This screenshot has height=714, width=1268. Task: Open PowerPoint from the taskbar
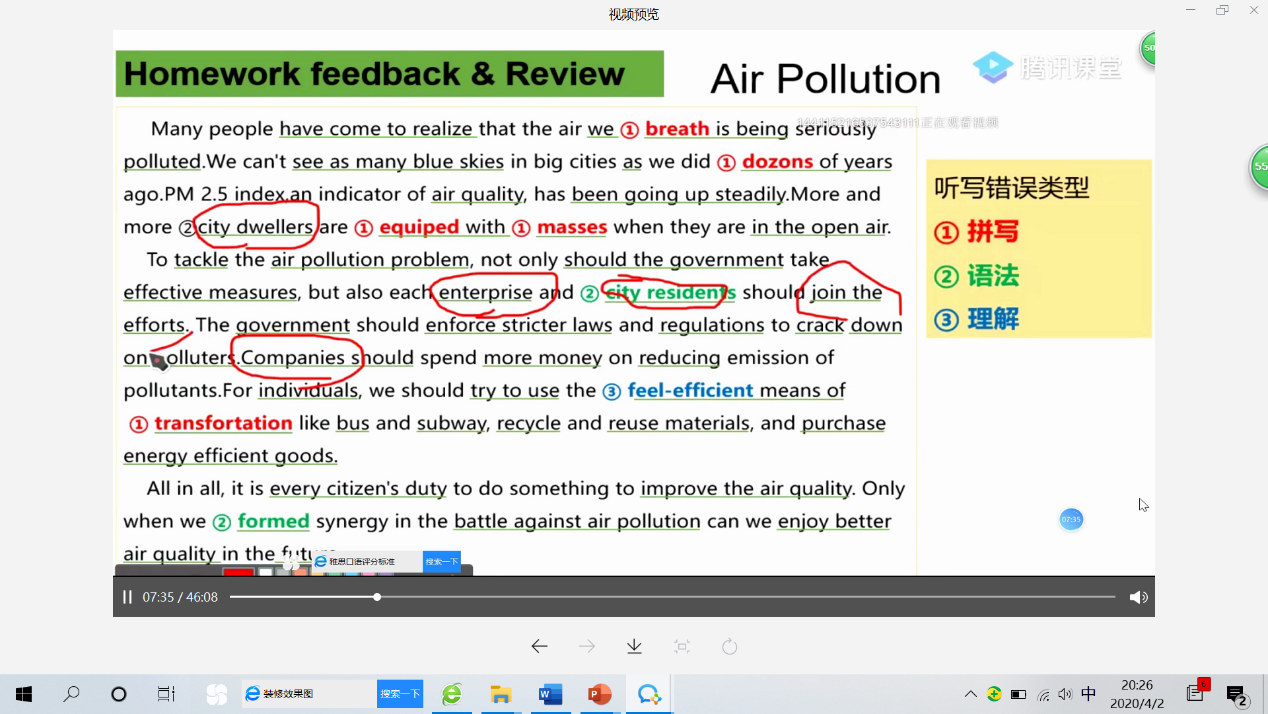pos(599,694)
